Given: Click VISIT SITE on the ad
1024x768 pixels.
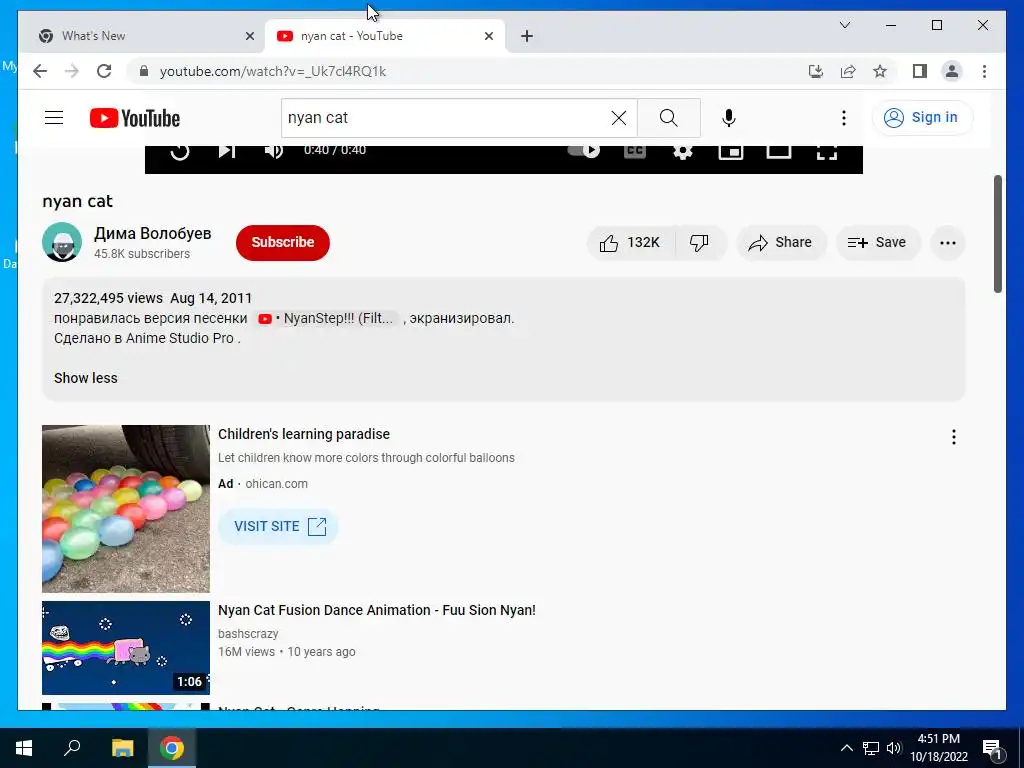Looking at the screenshot, I should 279,526.
